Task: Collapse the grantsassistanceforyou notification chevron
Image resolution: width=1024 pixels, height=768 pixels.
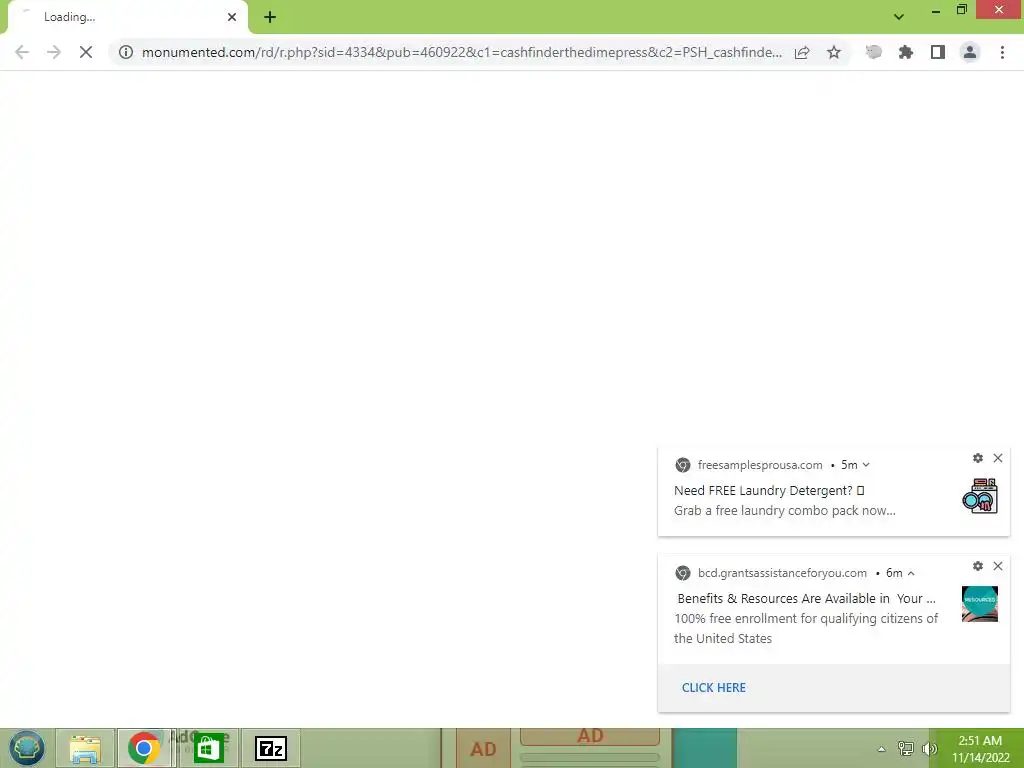Action: tap(911, 573)
